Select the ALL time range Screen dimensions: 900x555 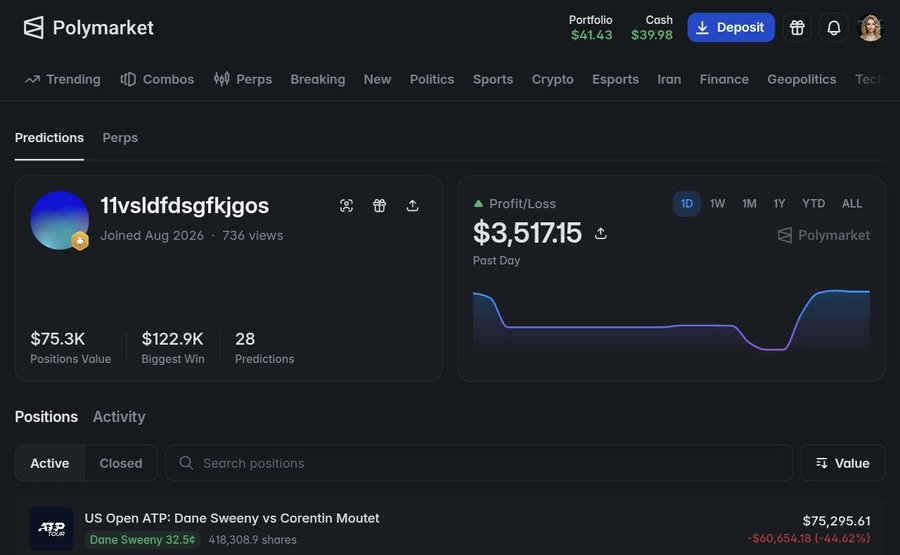coord(852,204)
